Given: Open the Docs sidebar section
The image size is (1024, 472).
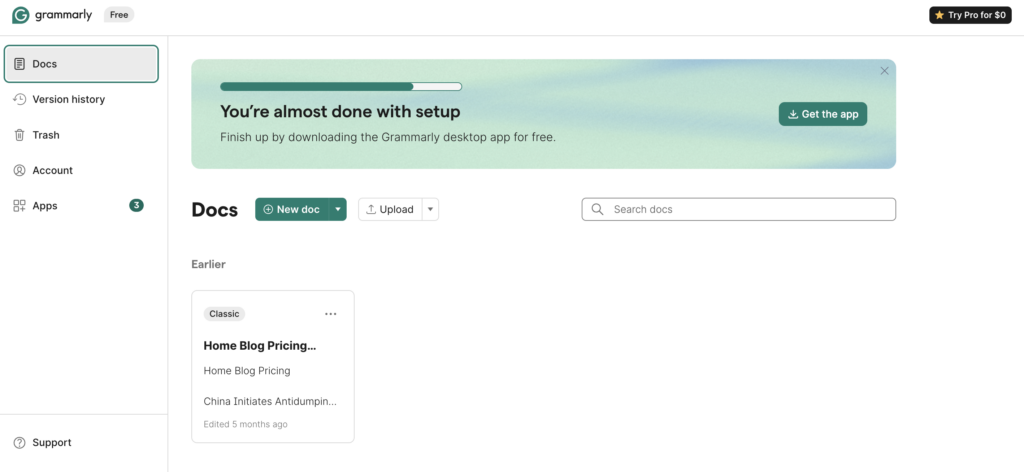Looking at the screenshot, I should click(x=81, y=64).
